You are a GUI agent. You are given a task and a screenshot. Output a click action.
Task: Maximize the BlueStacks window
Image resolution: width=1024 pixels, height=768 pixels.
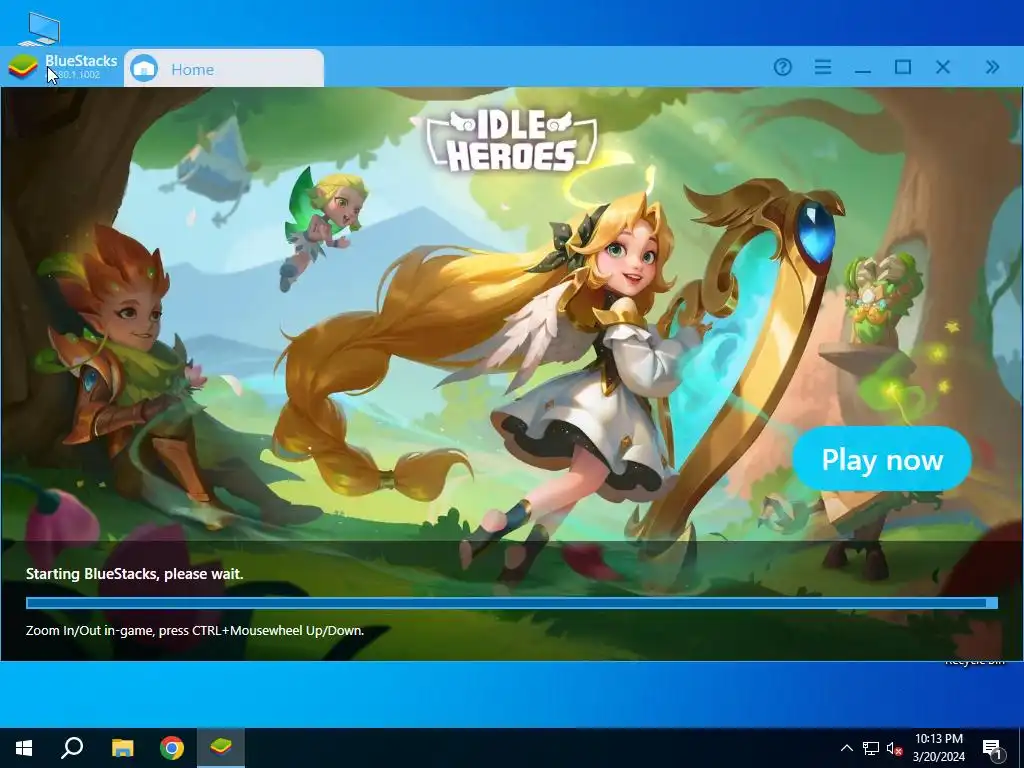903,67
